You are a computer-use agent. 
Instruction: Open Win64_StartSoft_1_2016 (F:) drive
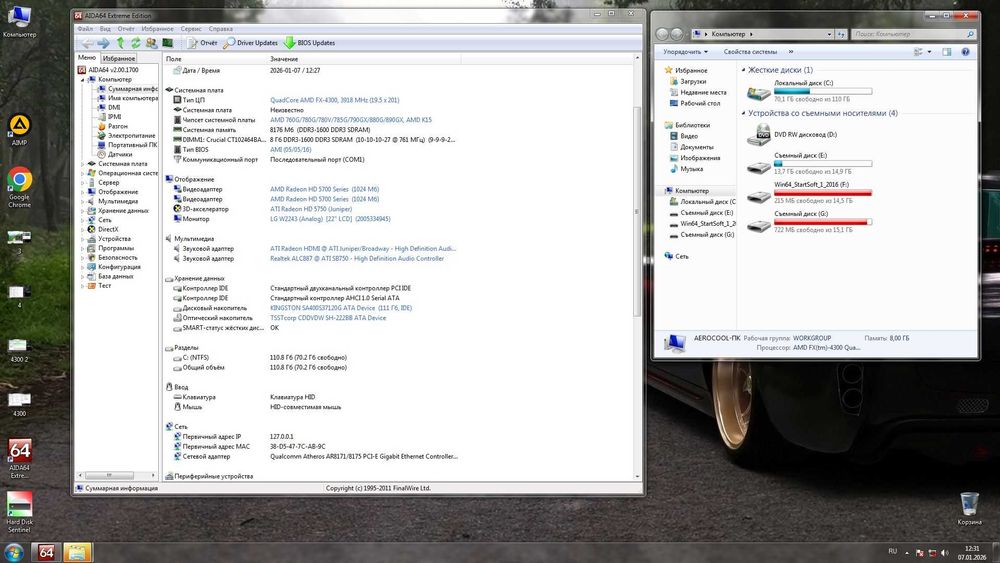tap(809, 193)
